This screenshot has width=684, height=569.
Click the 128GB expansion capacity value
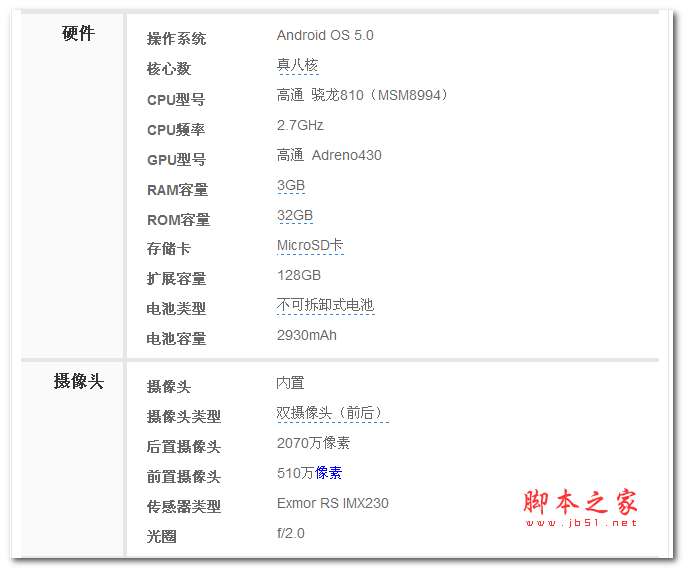coord(299,276)
